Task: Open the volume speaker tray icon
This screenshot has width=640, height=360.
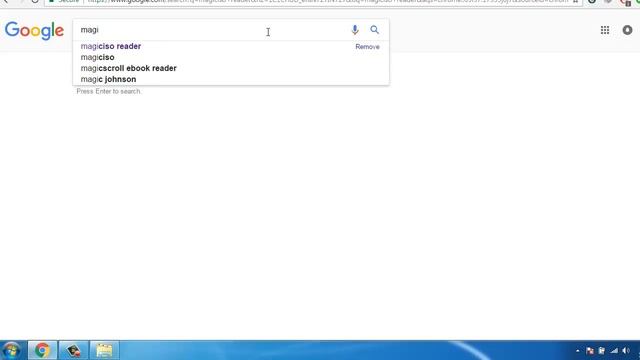Action: (626, 351)
